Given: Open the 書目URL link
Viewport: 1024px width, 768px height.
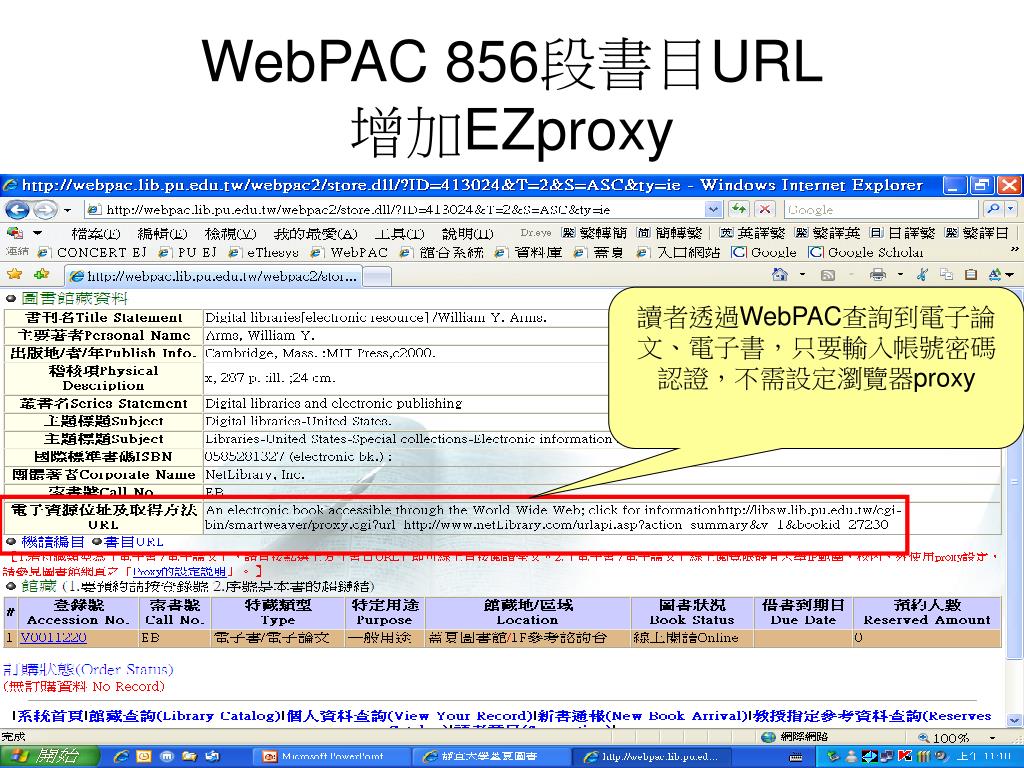Looking at the screenshot, I should point(133,542).
